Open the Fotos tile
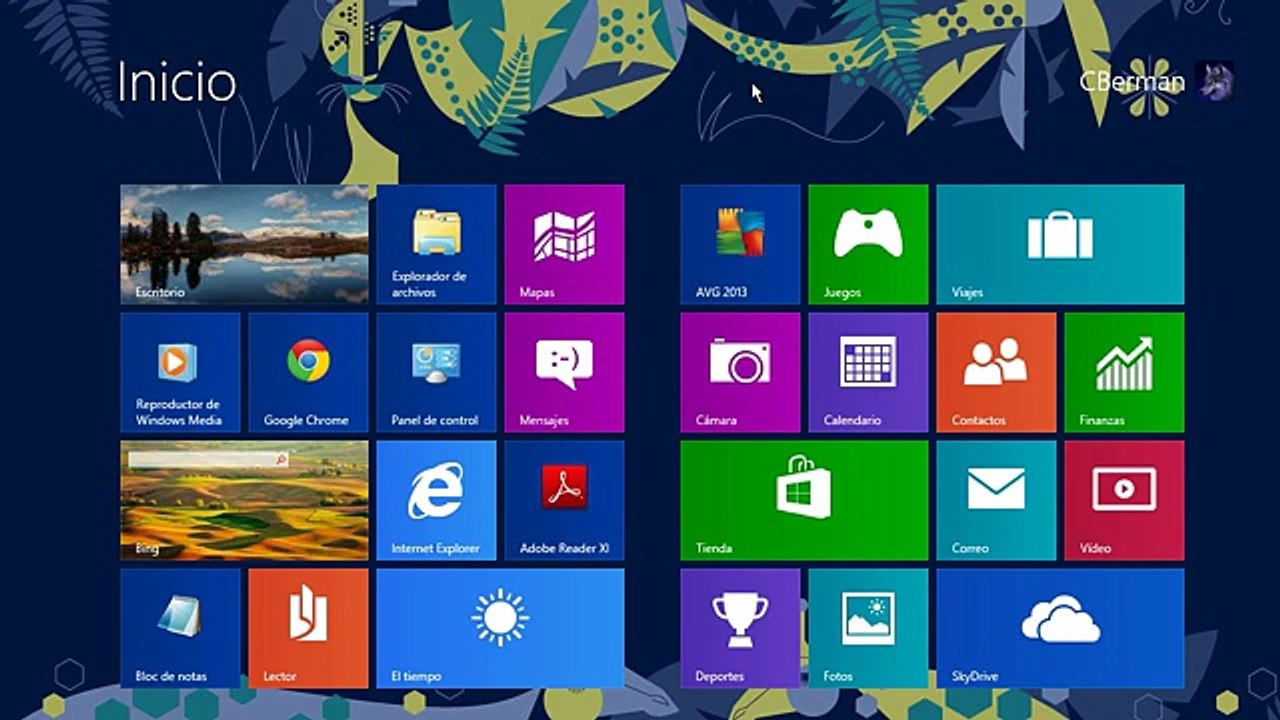Image resolution: width=1280 pixels, height=720 pixels. tap(868, 628)
